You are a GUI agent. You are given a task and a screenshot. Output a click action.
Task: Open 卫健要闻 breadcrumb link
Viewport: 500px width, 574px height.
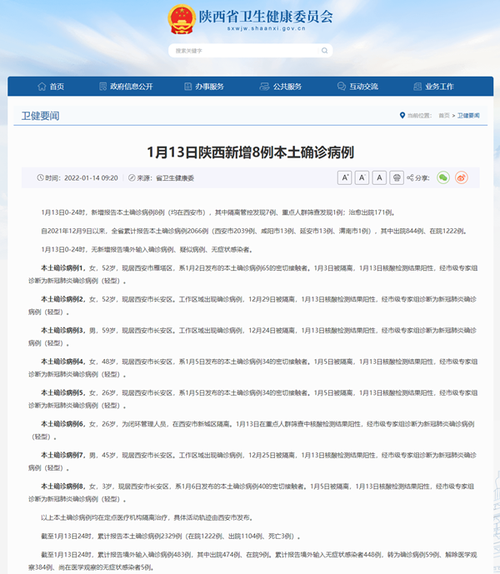coord(468,115)
